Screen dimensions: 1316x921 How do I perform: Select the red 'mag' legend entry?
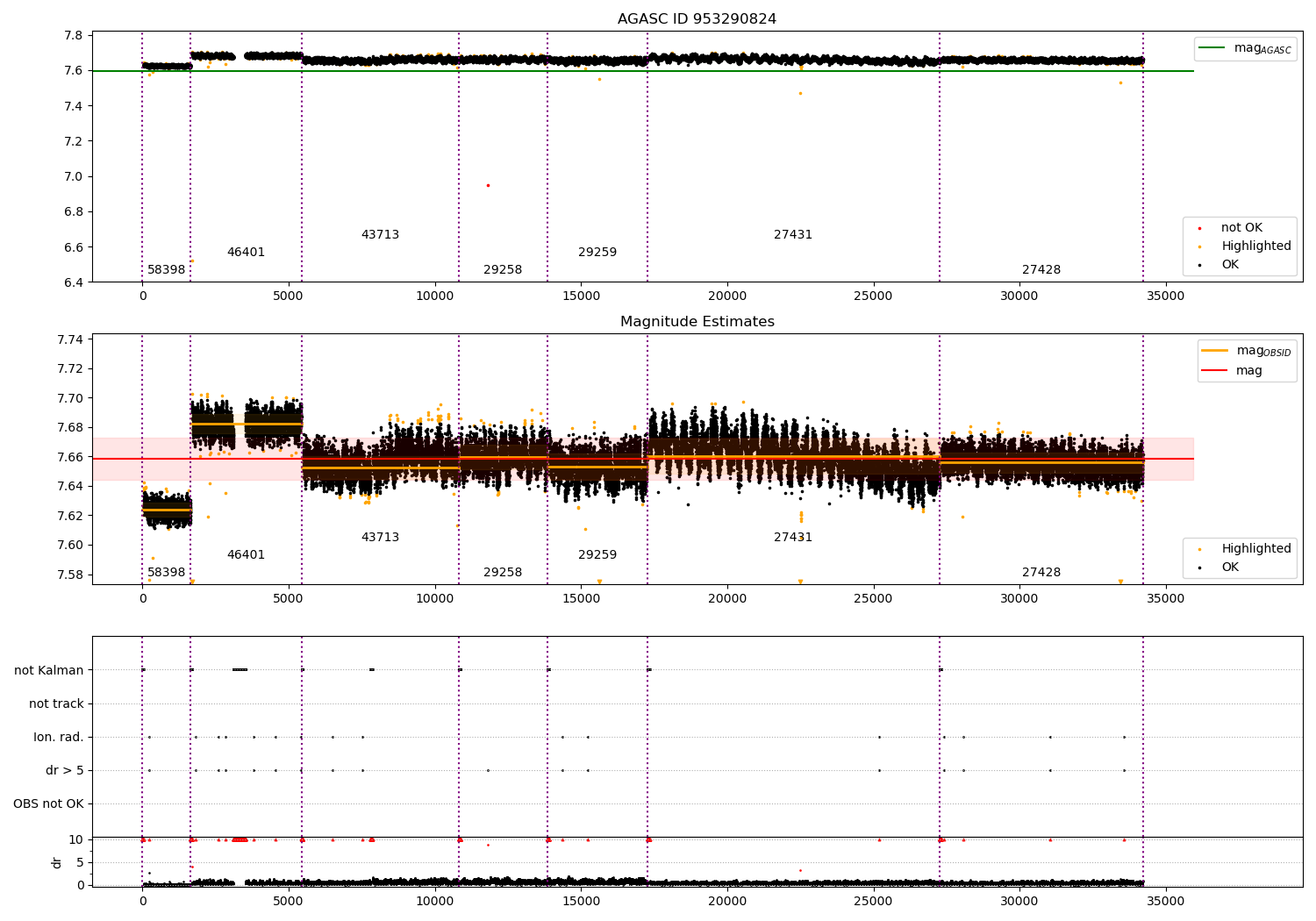click(1232, 370)
